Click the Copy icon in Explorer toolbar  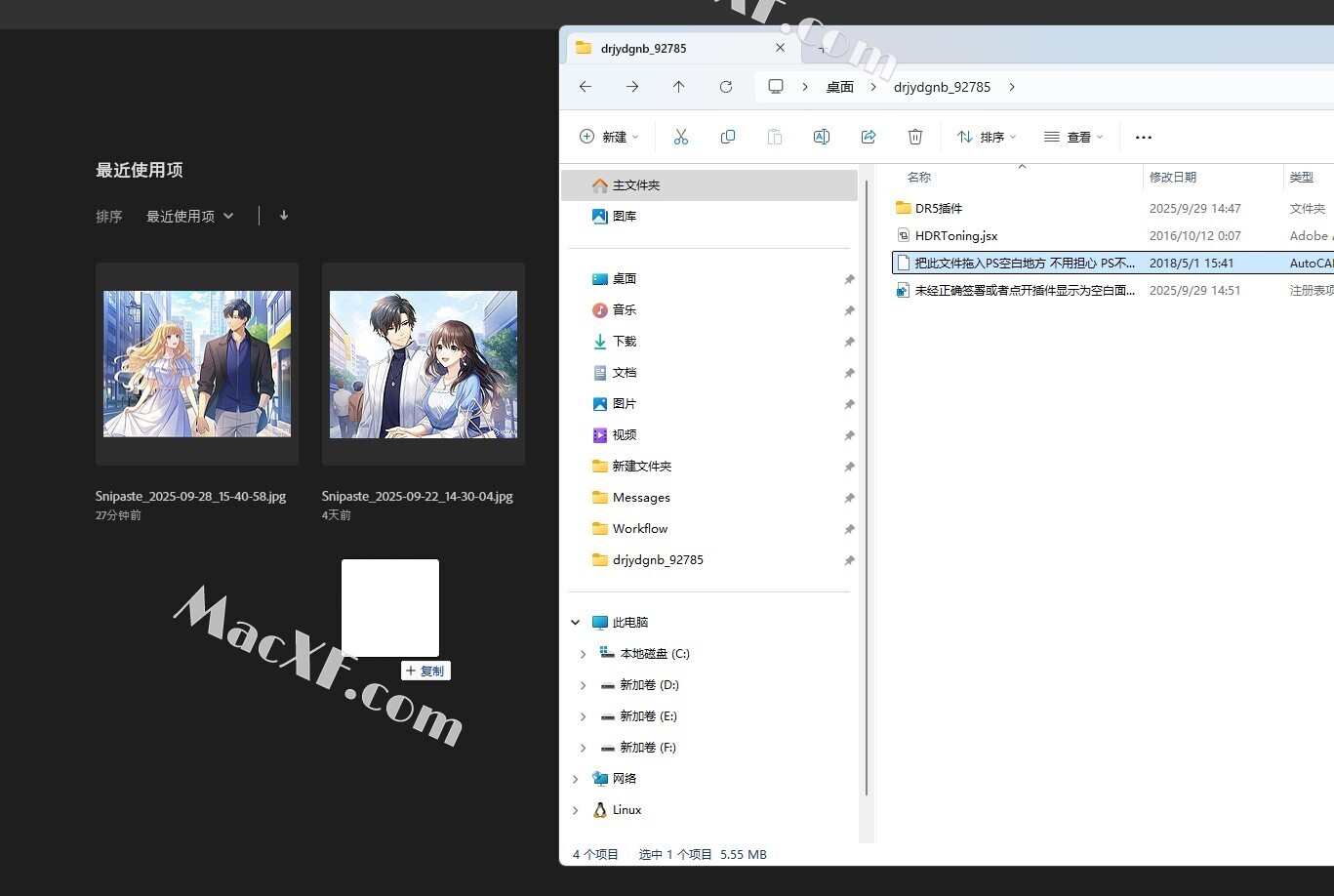(x=728, y=138)
